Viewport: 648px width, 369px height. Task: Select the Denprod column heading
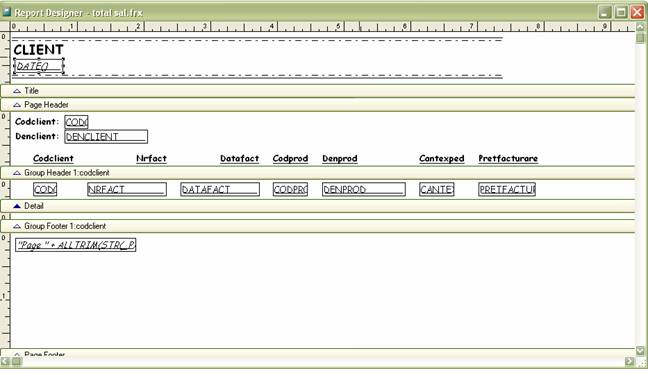(340, 159)
